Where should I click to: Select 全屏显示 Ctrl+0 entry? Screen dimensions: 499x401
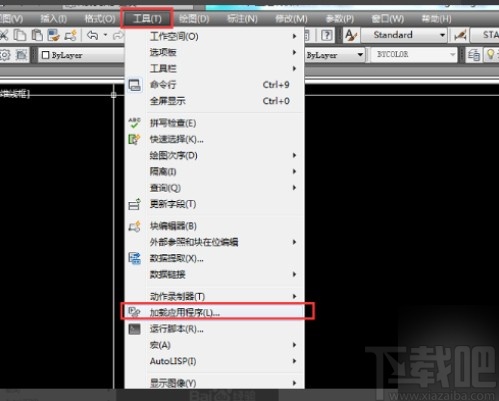214,101
